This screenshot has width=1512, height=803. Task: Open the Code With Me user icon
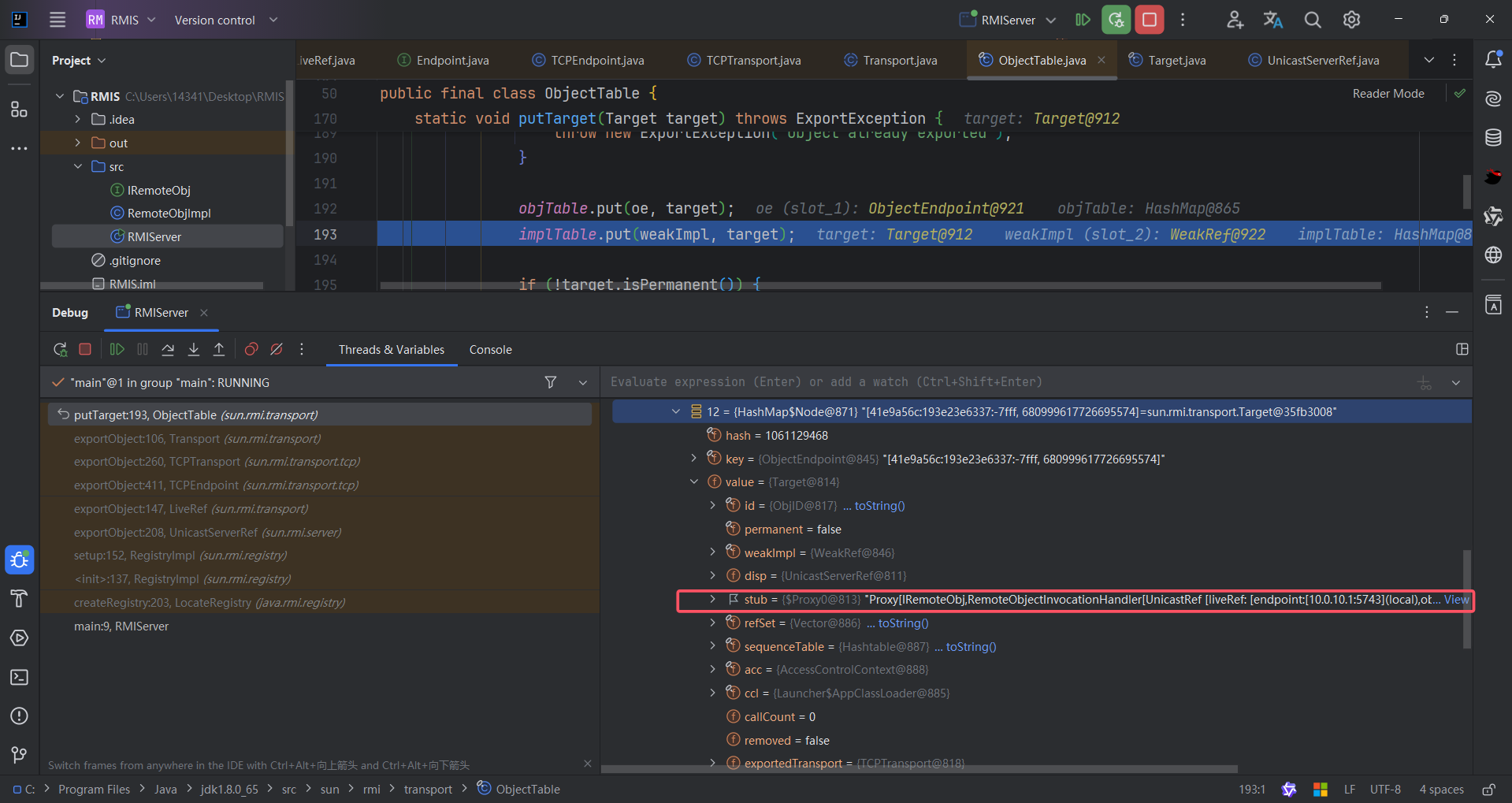click(x=1235, y=20)
